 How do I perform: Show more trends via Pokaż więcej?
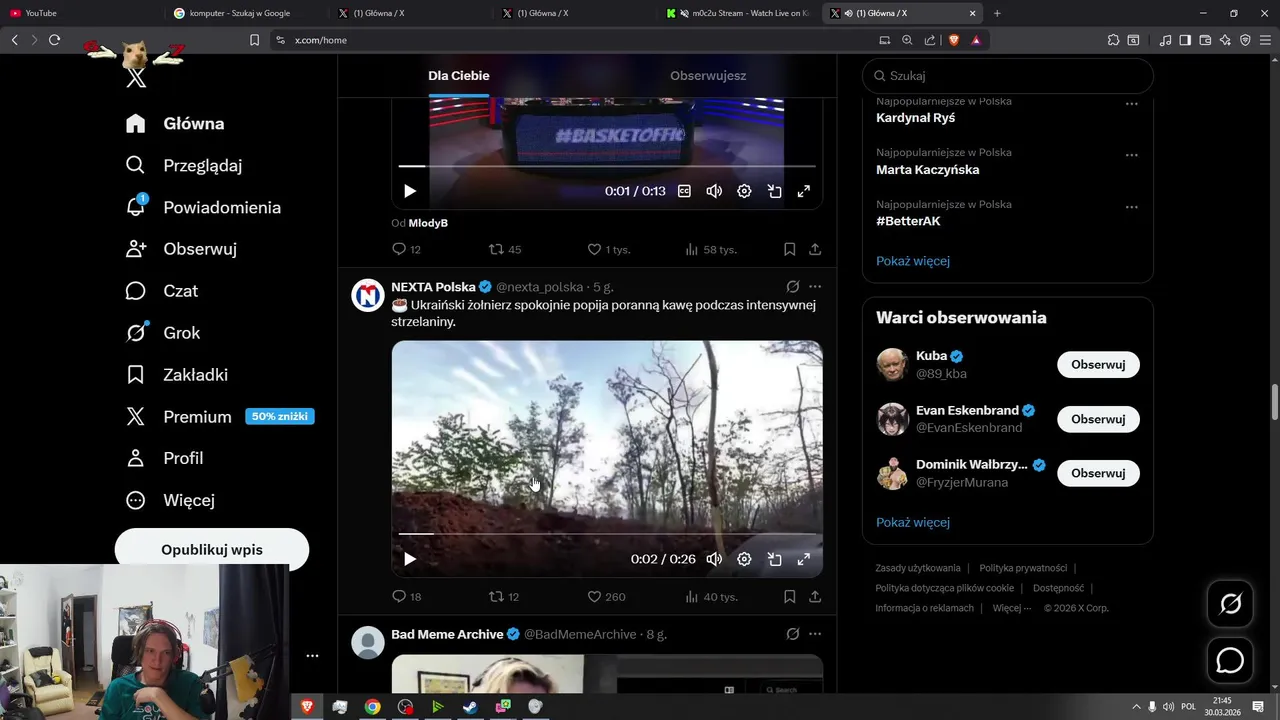pyautogui.click(x=913, y=261)
